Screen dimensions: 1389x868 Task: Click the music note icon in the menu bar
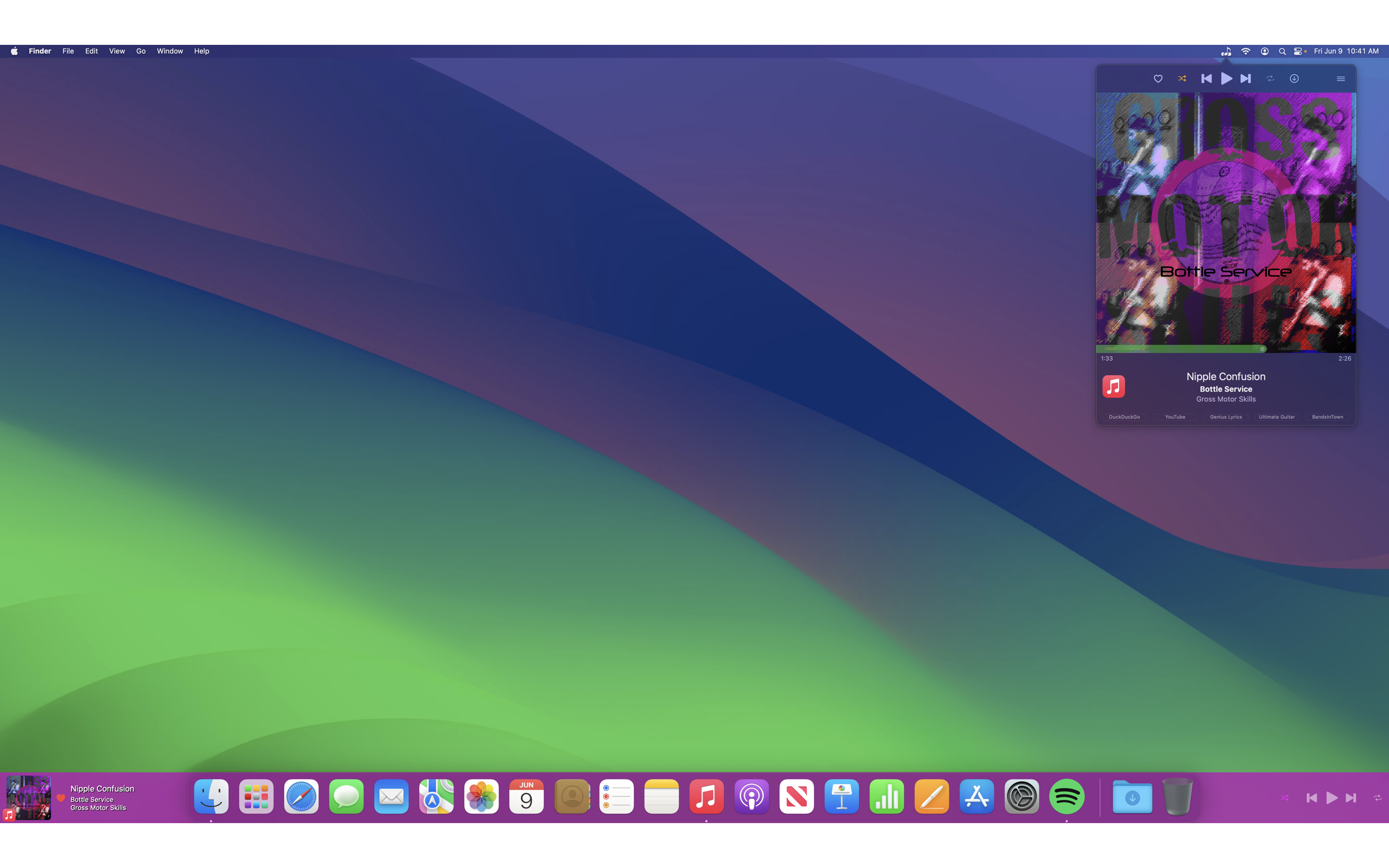[1226, 51]
